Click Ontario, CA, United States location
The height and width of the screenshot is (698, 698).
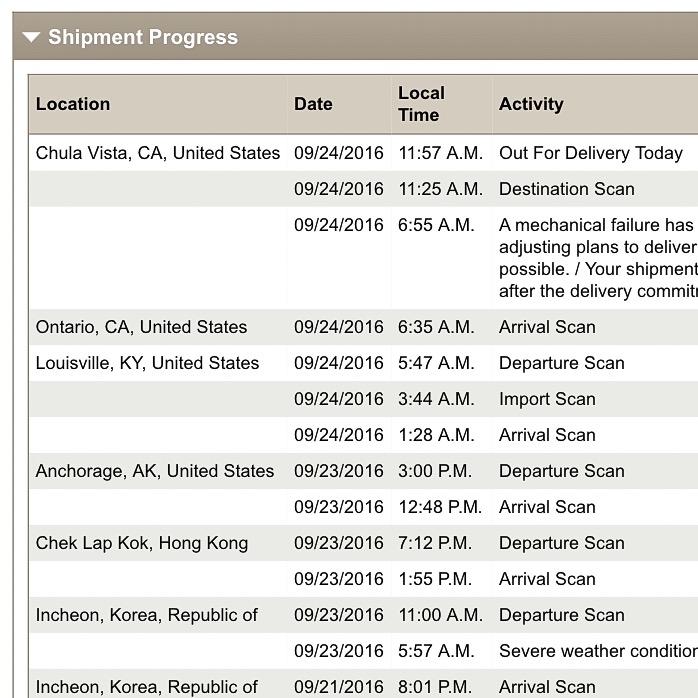coord(141,327)
